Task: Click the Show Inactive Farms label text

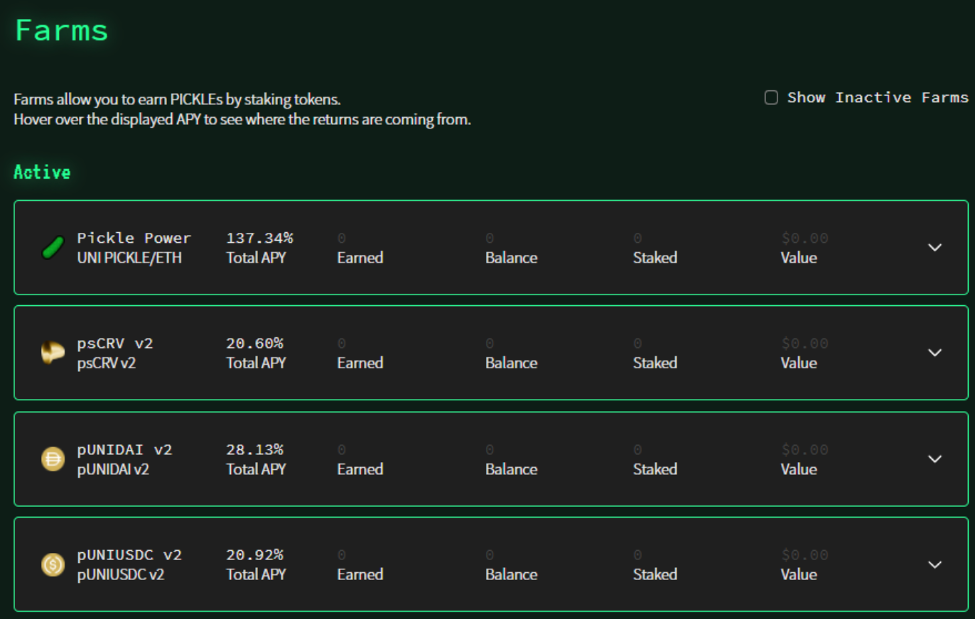Action: [x=878, y=98]
